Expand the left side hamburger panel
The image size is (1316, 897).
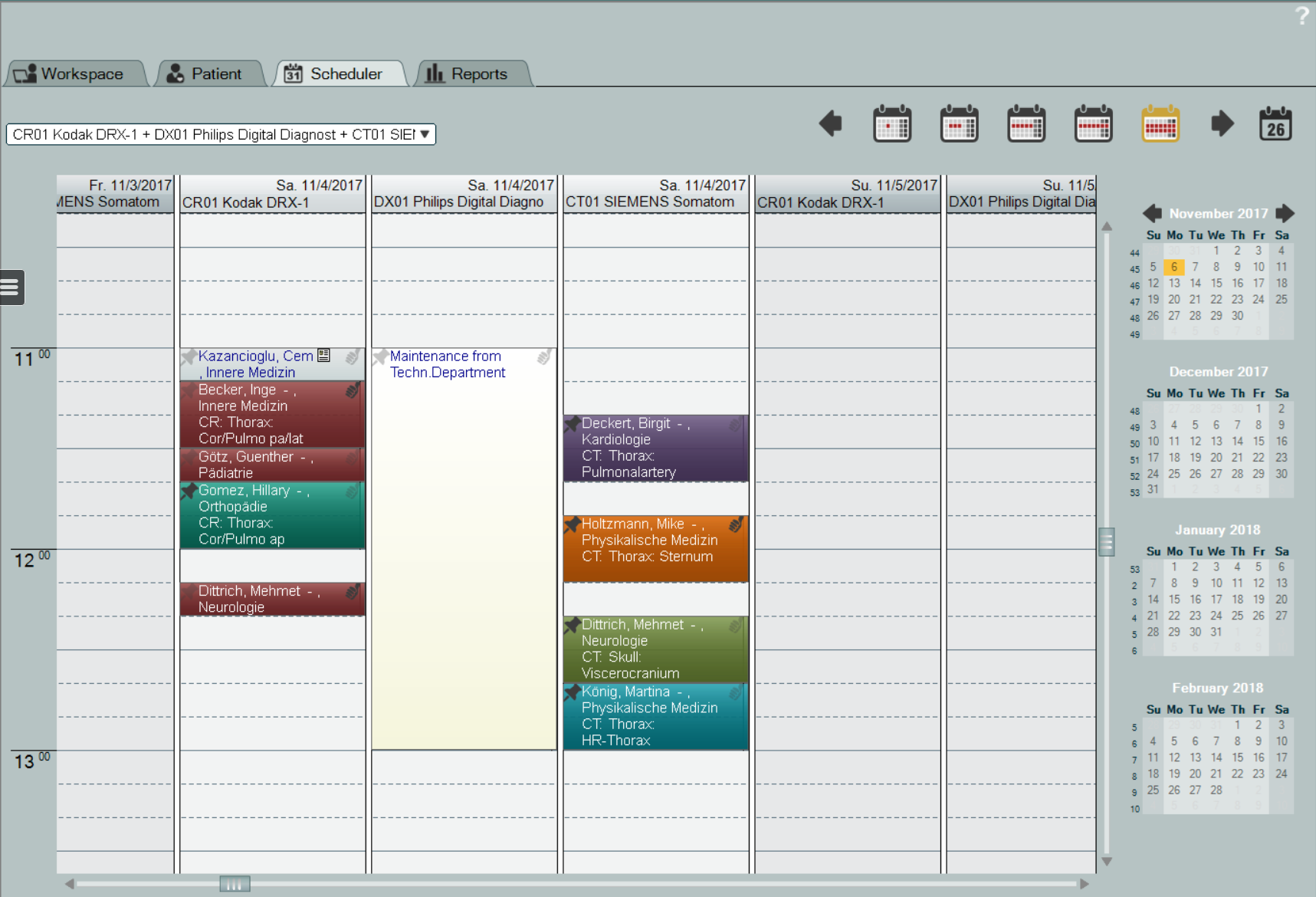point(11,287)
